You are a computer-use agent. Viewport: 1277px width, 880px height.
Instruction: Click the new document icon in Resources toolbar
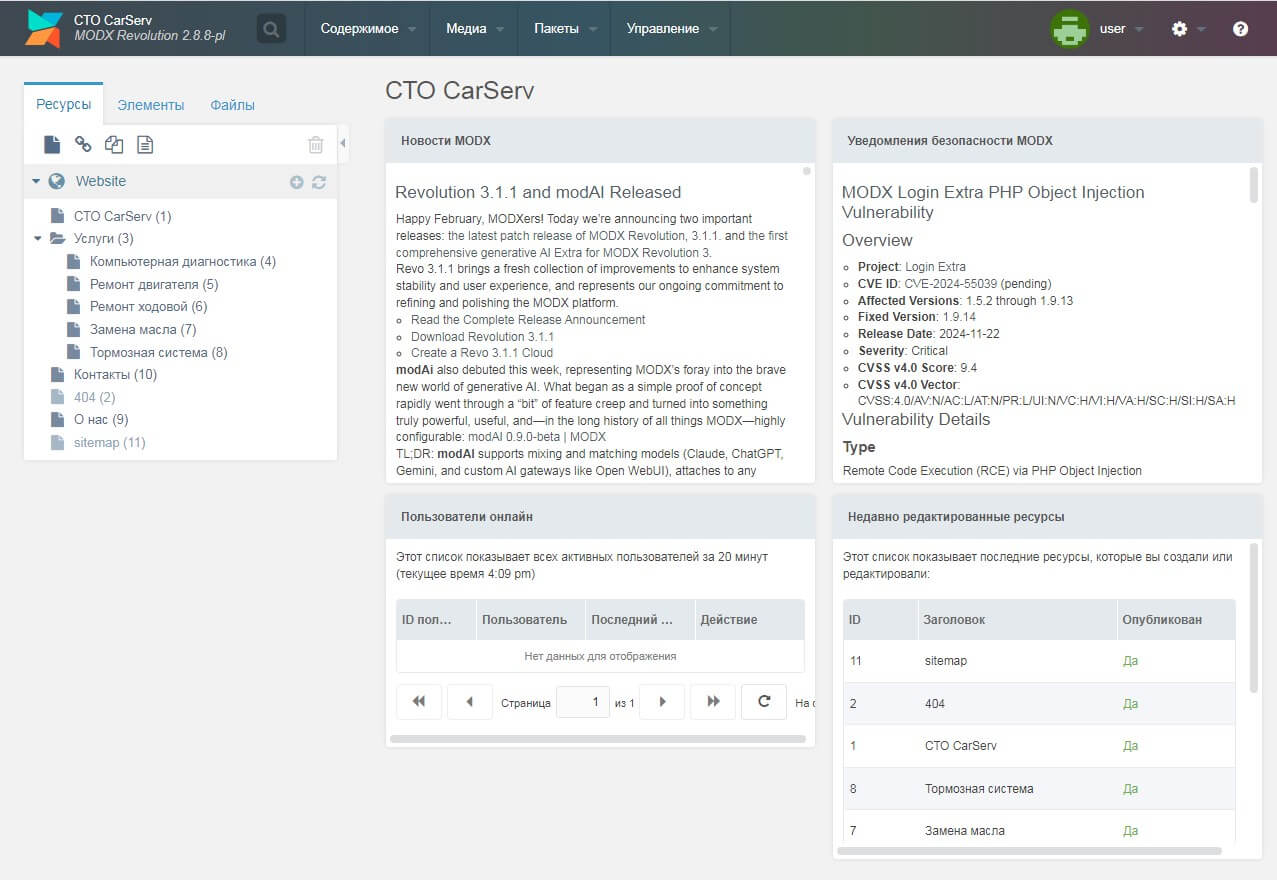tap(52, 145)
